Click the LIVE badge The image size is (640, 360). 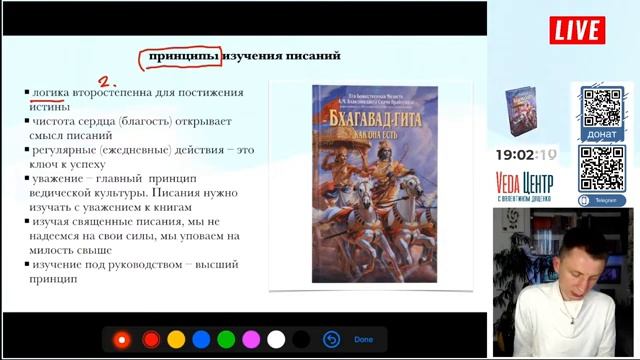tap(577, 30)
